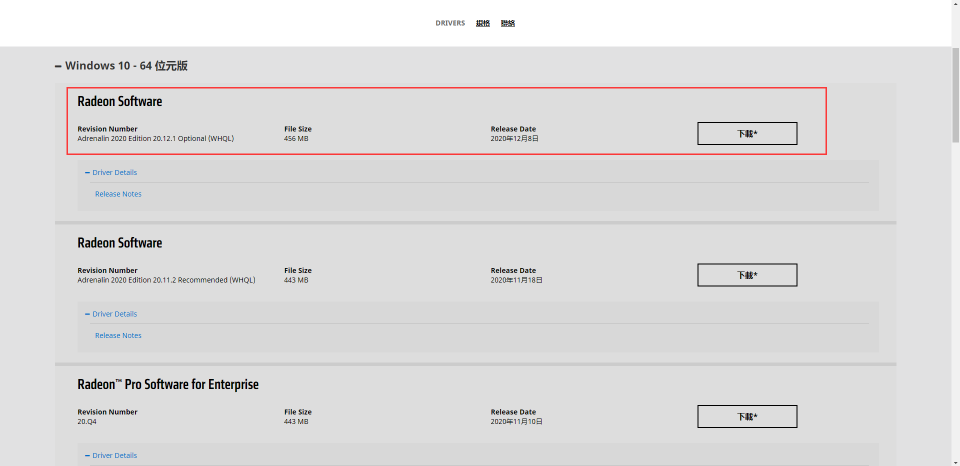The height and width of the screenshot is (466, 960).
Task: Collapse Driver Details under 20.12.1 Optional
Action: tap(111, 173)
